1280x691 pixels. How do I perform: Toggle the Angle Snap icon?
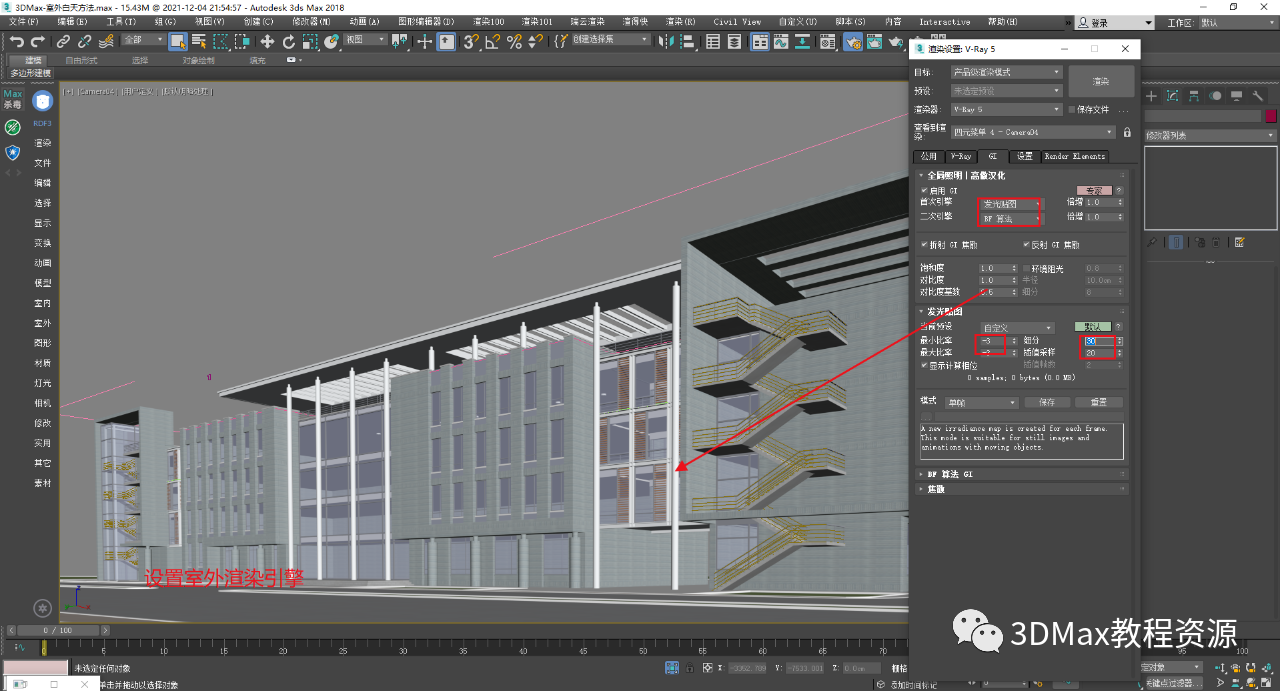492,41
